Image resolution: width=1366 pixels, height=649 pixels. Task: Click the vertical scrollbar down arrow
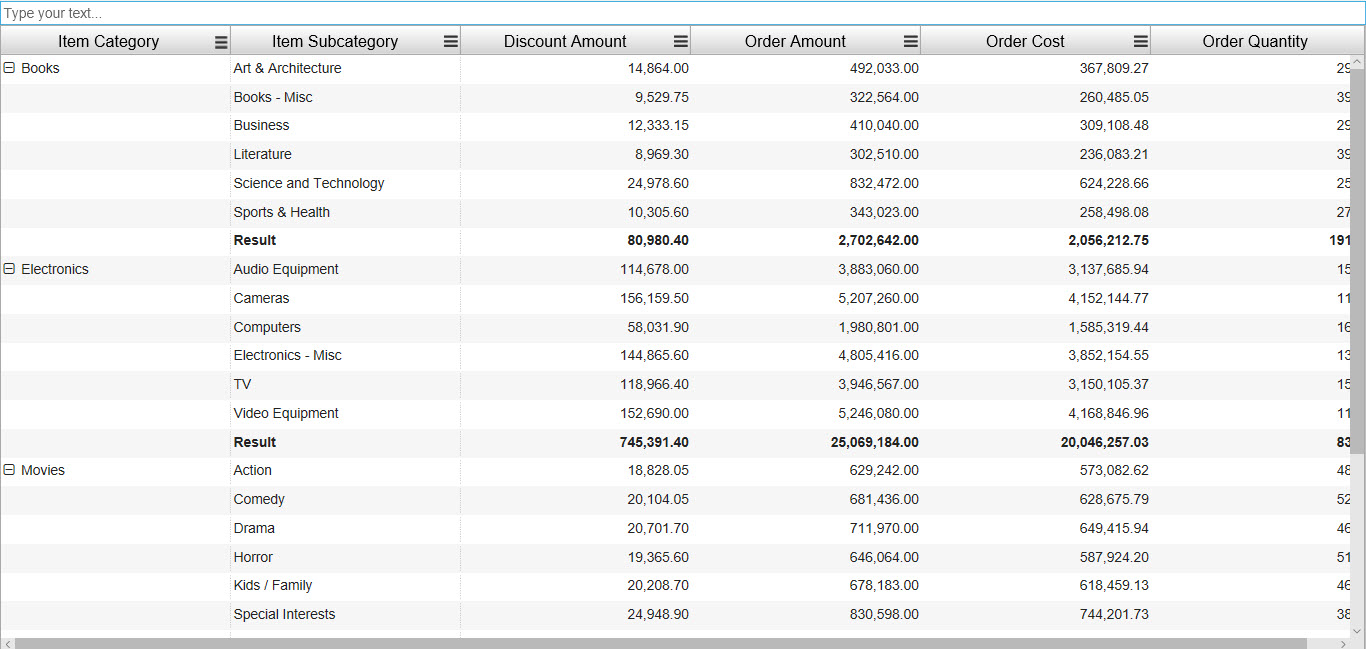tap(1357, 631)
